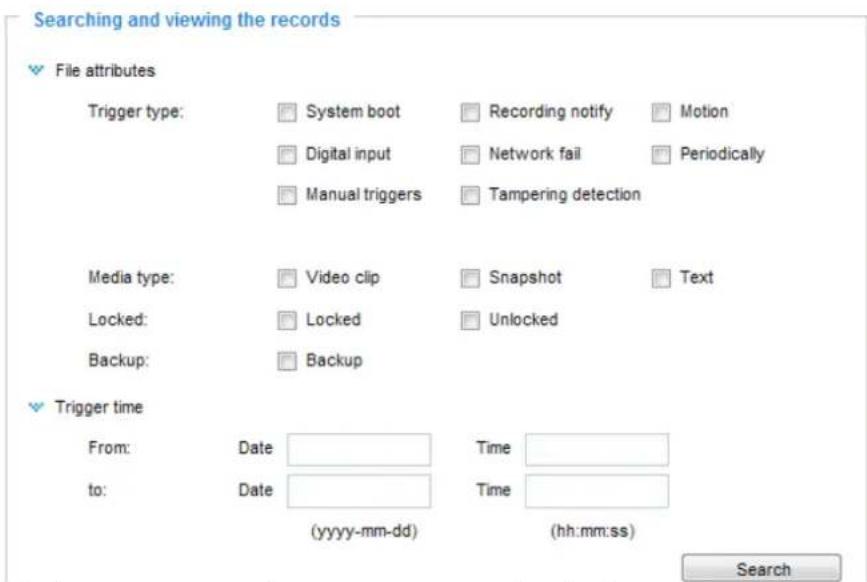Select the Digital input trigger checkbox
This screenshot has width=867, height=582.
click(x=287, y=155)
